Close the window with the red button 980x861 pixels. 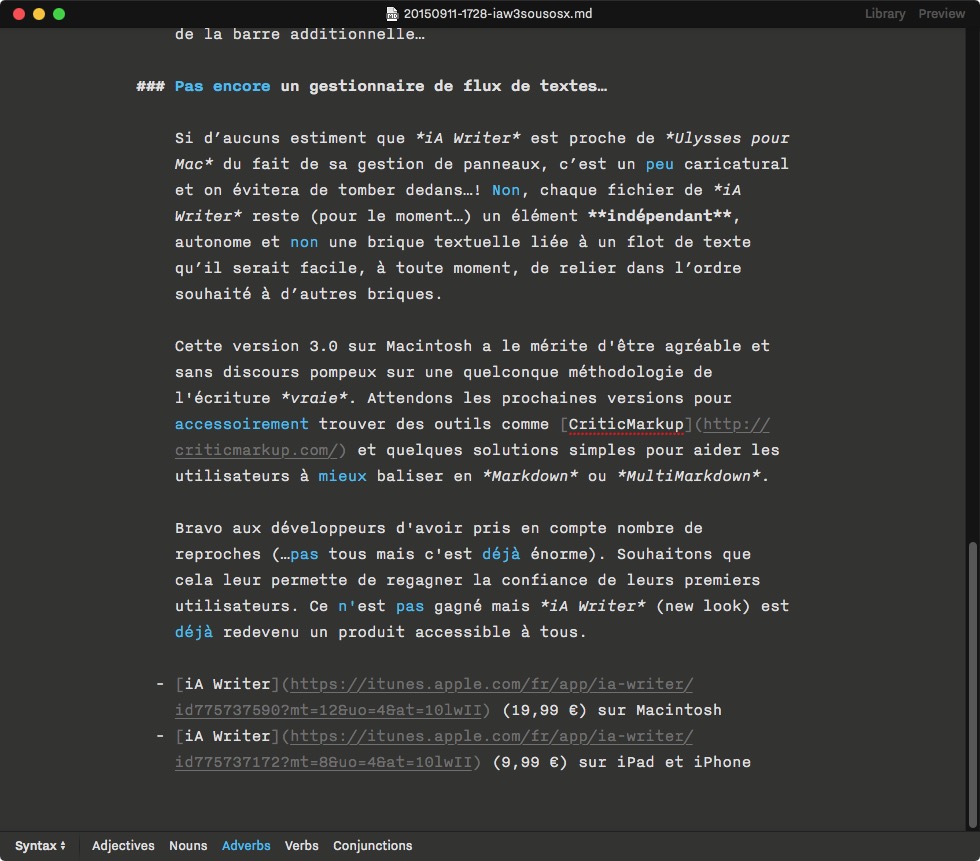pos(19,14)
